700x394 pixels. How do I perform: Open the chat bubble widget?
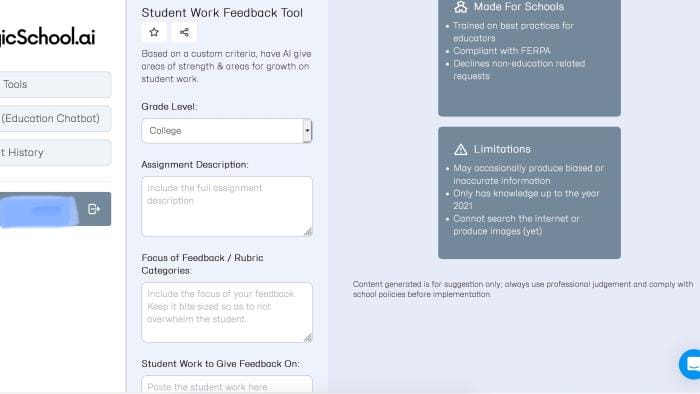click(x=690, y=364)
